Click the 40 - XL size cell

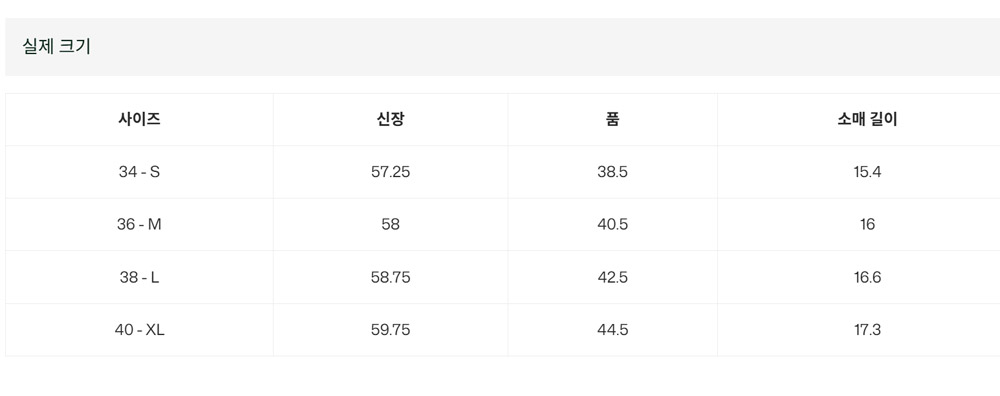coord(139,330)
